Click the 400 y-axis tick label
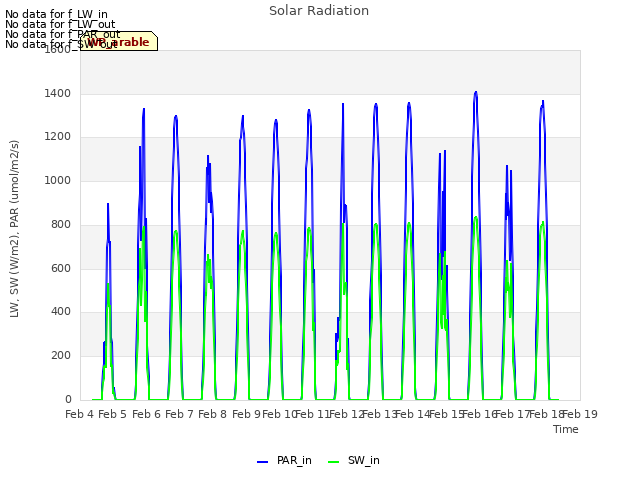Image resolution: width=640 pixels, height=480 pixels. pos(61,312)
